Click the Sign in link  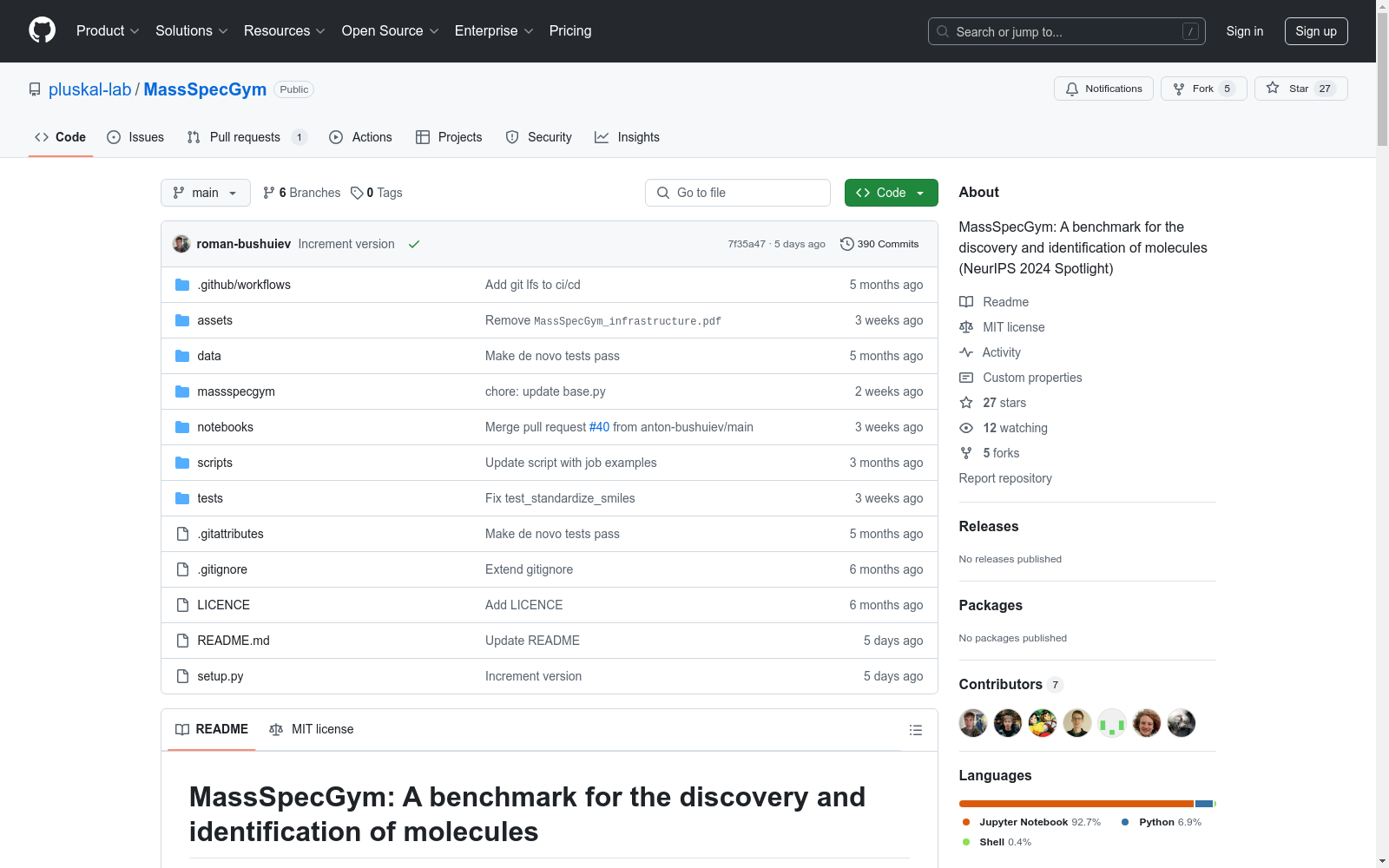click(1245, 31)
